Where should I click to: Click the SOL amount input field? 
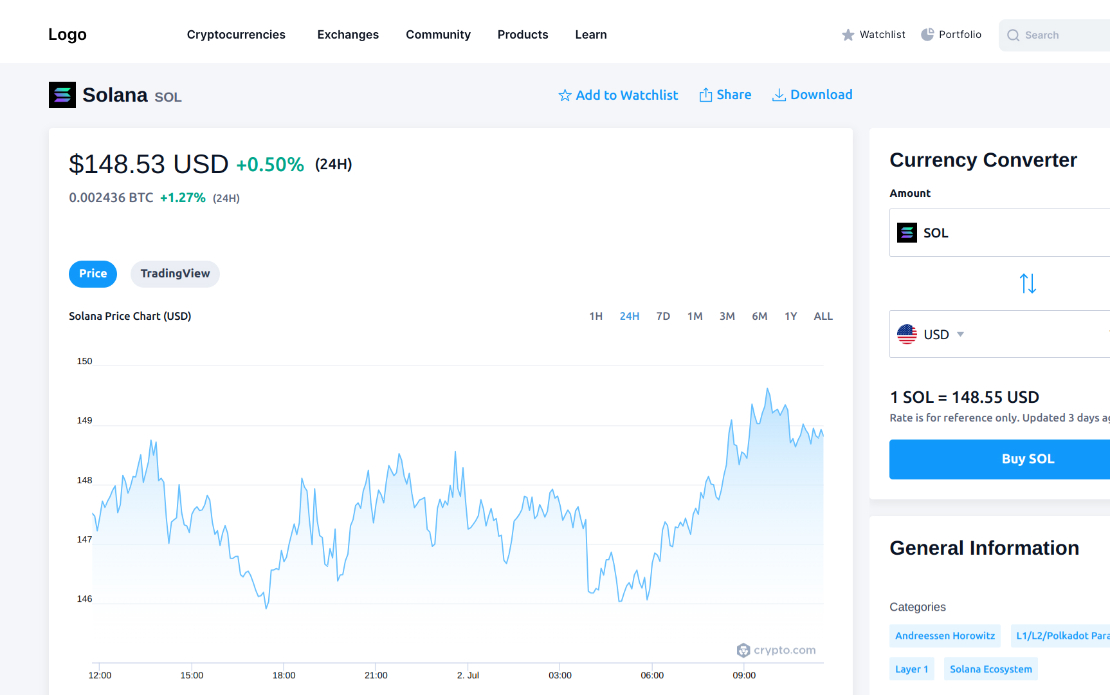(1000, 232)
